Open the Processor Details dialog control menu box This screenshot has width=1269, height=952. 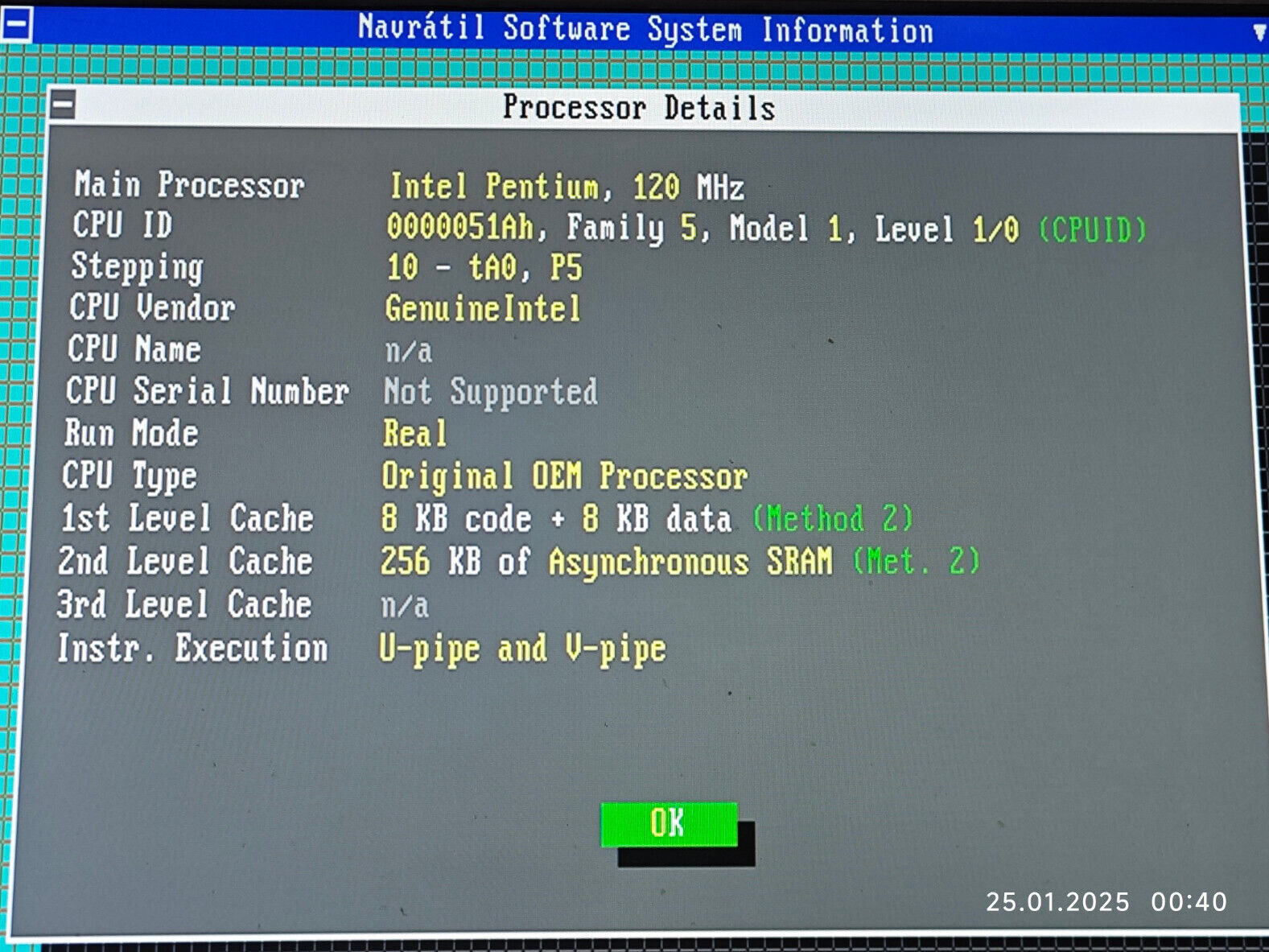click(x=63, y=104)
